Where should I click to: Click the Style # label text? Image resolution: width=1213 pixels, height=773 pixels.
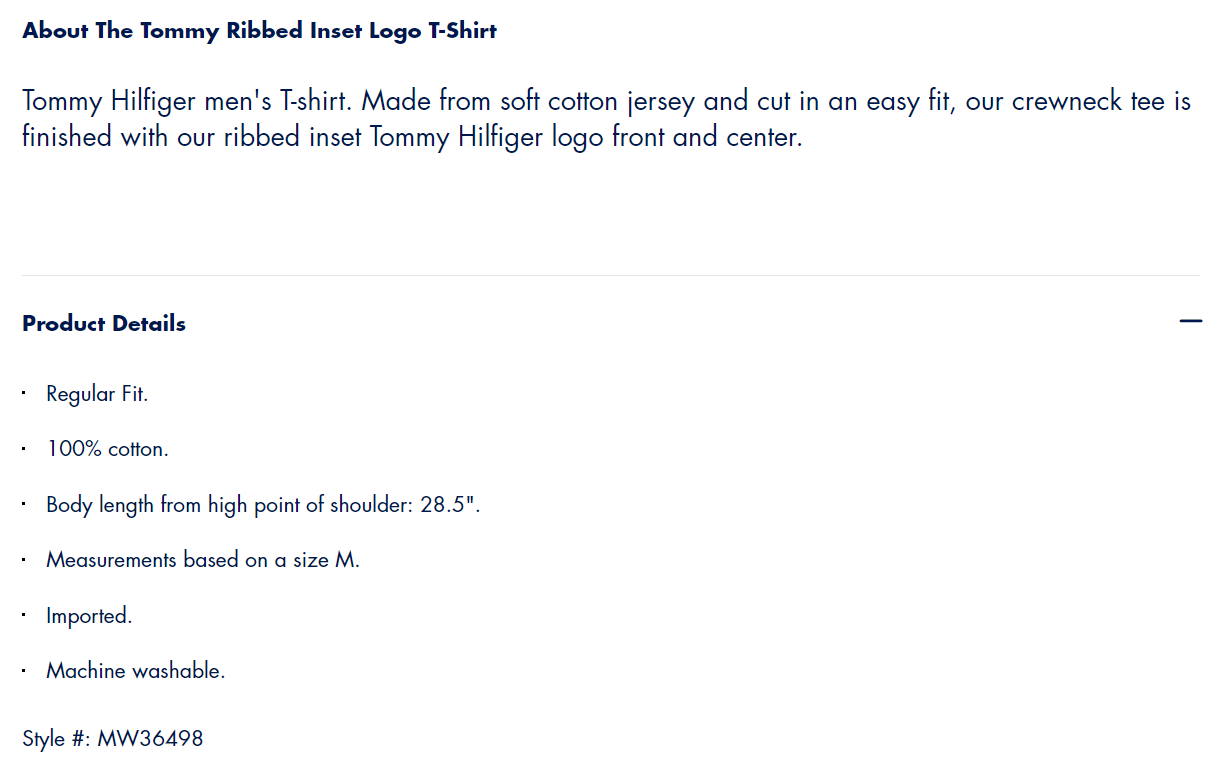tap(56, 739)
